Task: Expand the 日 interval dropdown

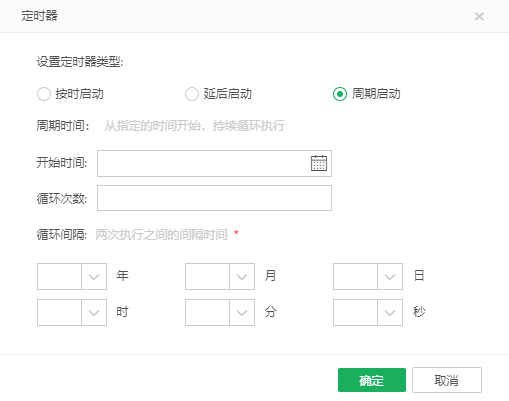Action: pos(390,276)
